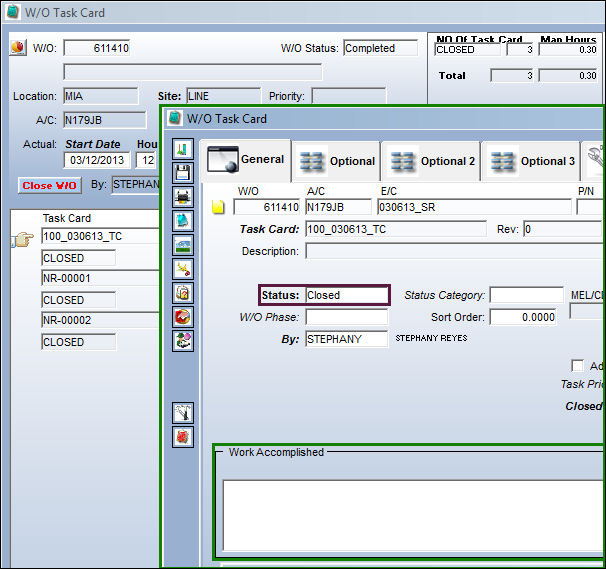The width and height of the screenshot is (606, 569).
Task: Click the empty Priority field
Action: [349, 96]
